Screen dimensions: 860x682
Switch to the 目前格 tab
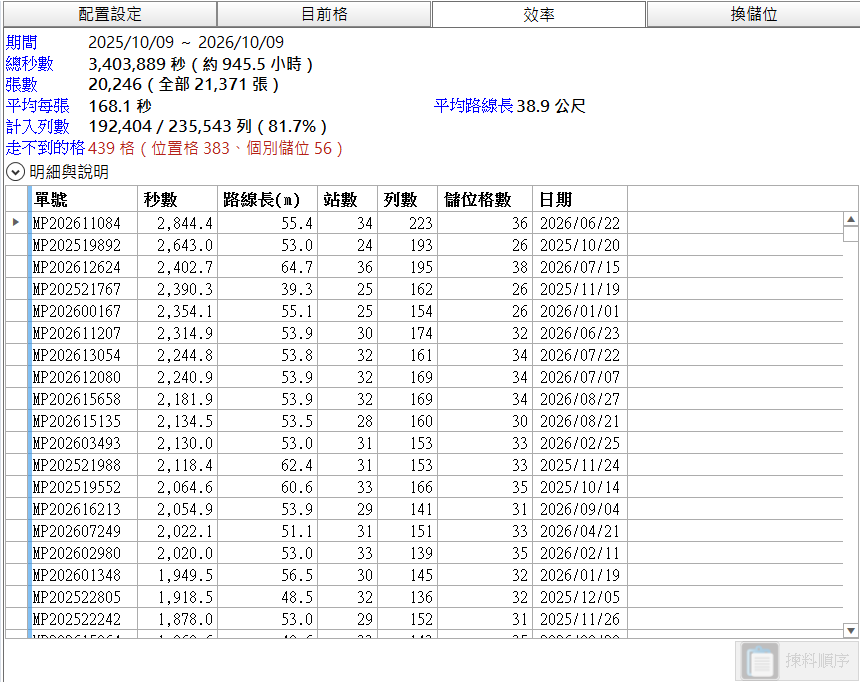324,14
